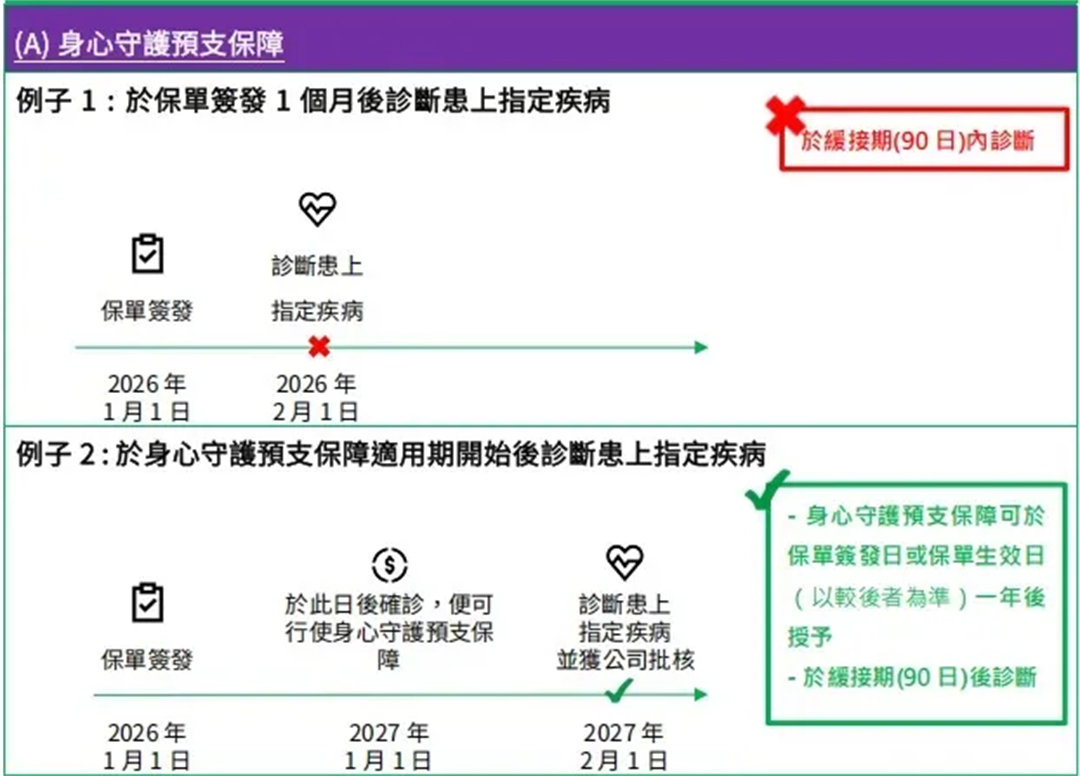1080x776 pixels.
Task: Select the small green check timeline marker
Action: tap(621, 689)
